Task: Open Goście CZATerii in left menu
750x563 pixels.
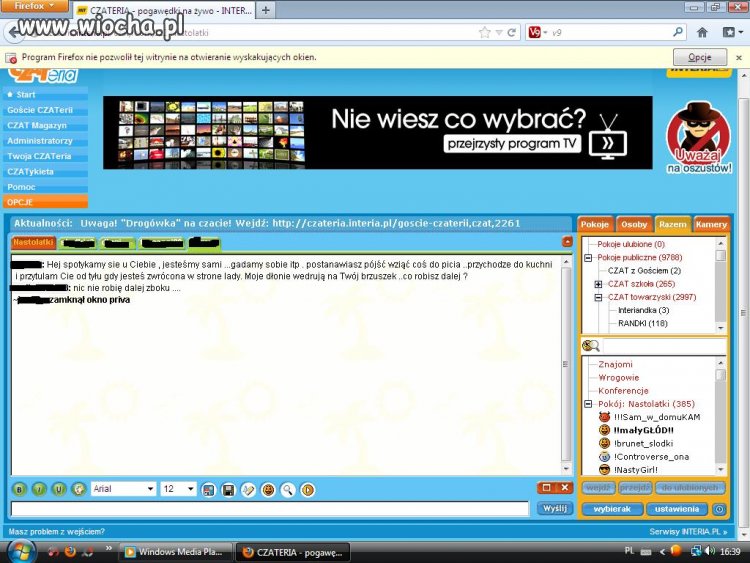Action: point(45,110)
